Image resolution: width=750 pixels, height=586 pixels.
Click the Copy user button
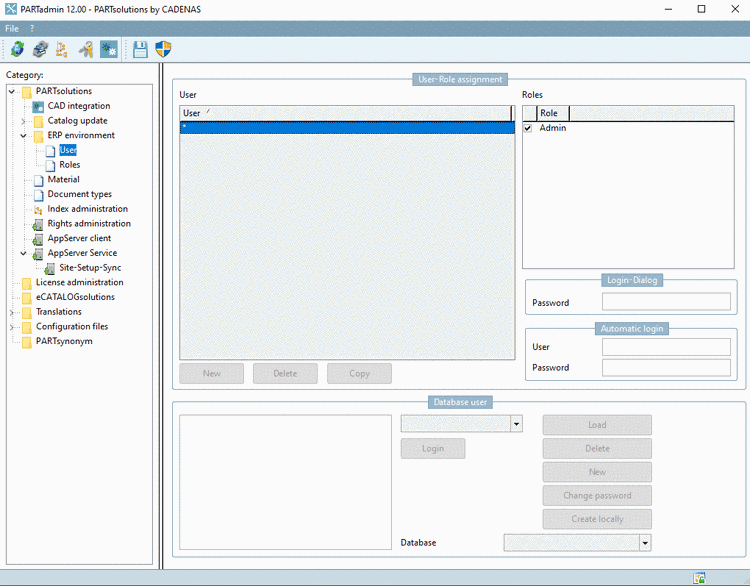(359, 374)
